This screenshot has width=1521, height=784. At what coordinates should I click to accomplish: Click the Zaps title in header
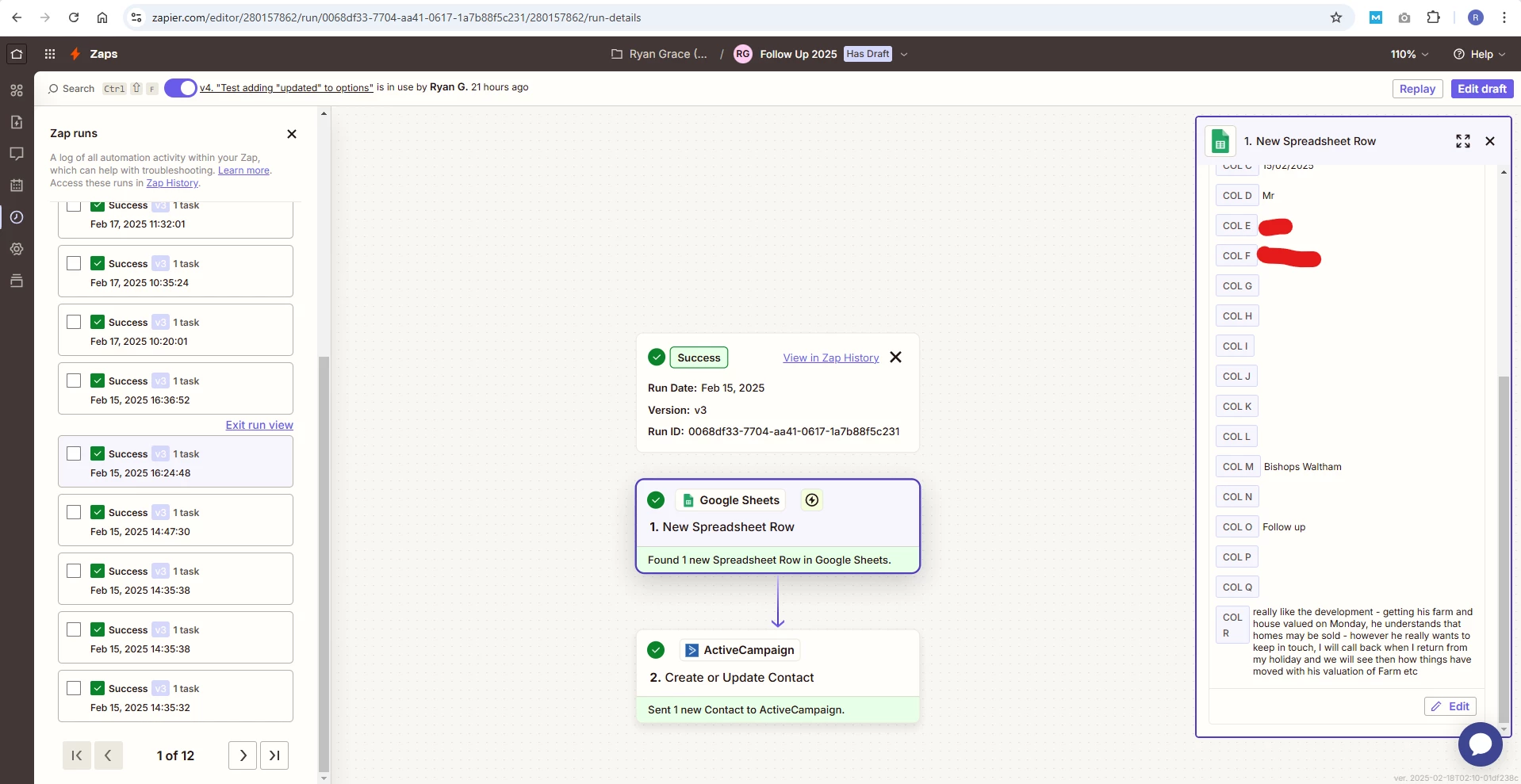pos(104,54)
